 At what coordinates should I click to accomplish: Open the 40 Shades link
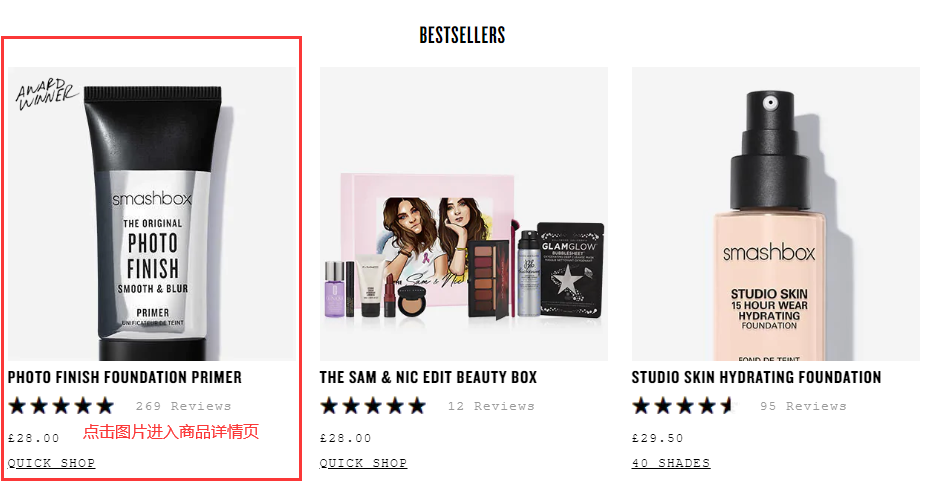point(671,463)
